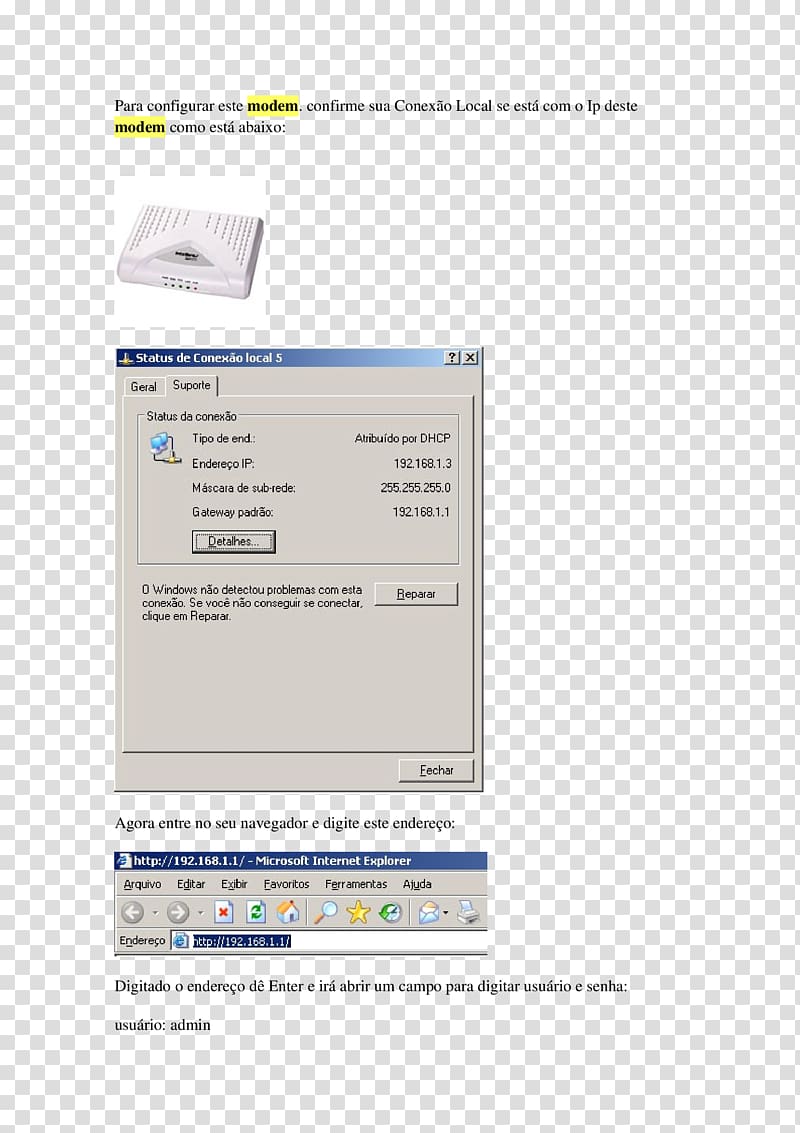Click the IP address value 192.168.1.3
Viewport: 800px width, 1133px height.
point(422,463)
